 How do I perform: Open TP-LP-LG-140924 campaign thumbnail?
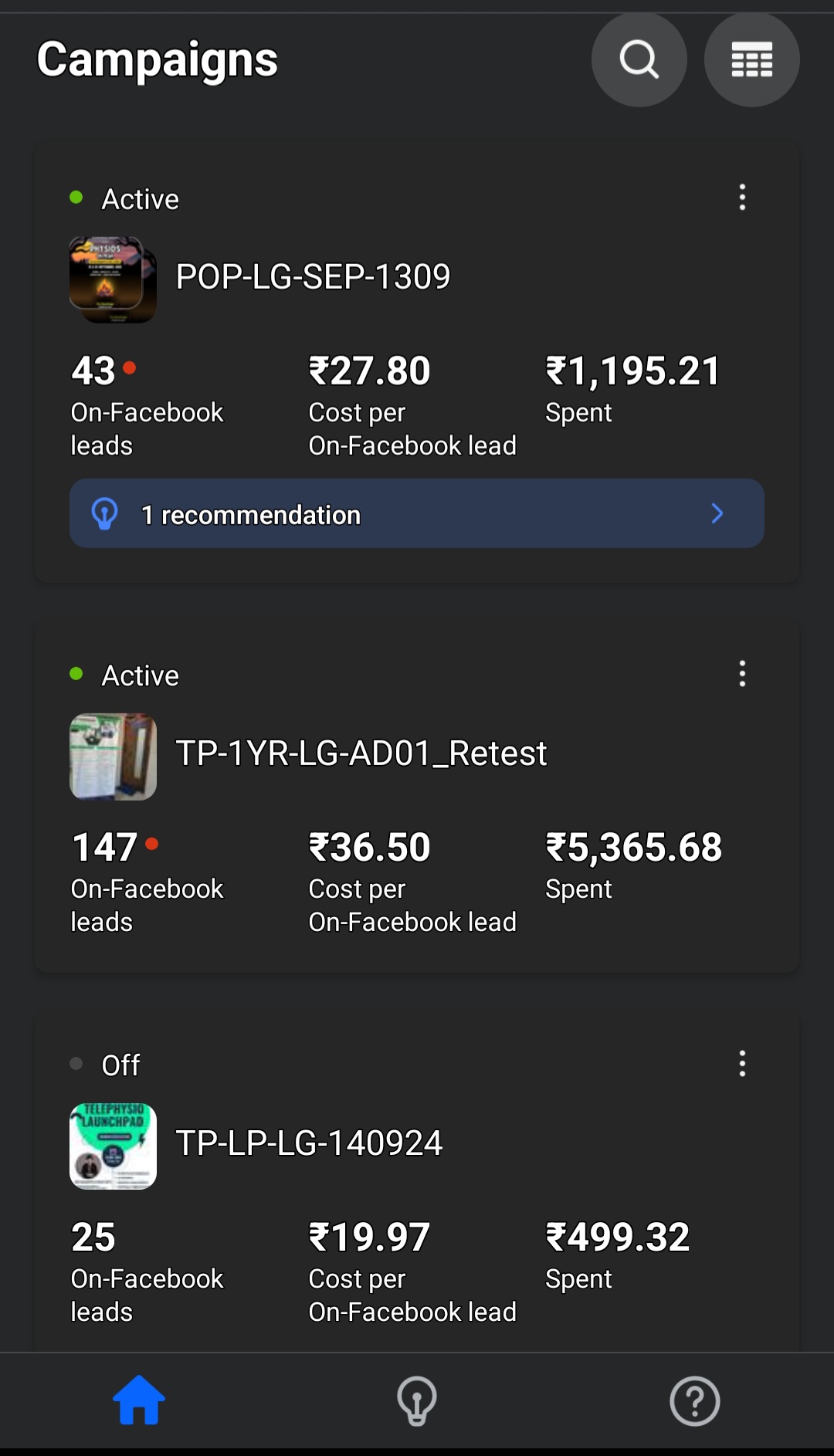click(x=113, y=1146)
